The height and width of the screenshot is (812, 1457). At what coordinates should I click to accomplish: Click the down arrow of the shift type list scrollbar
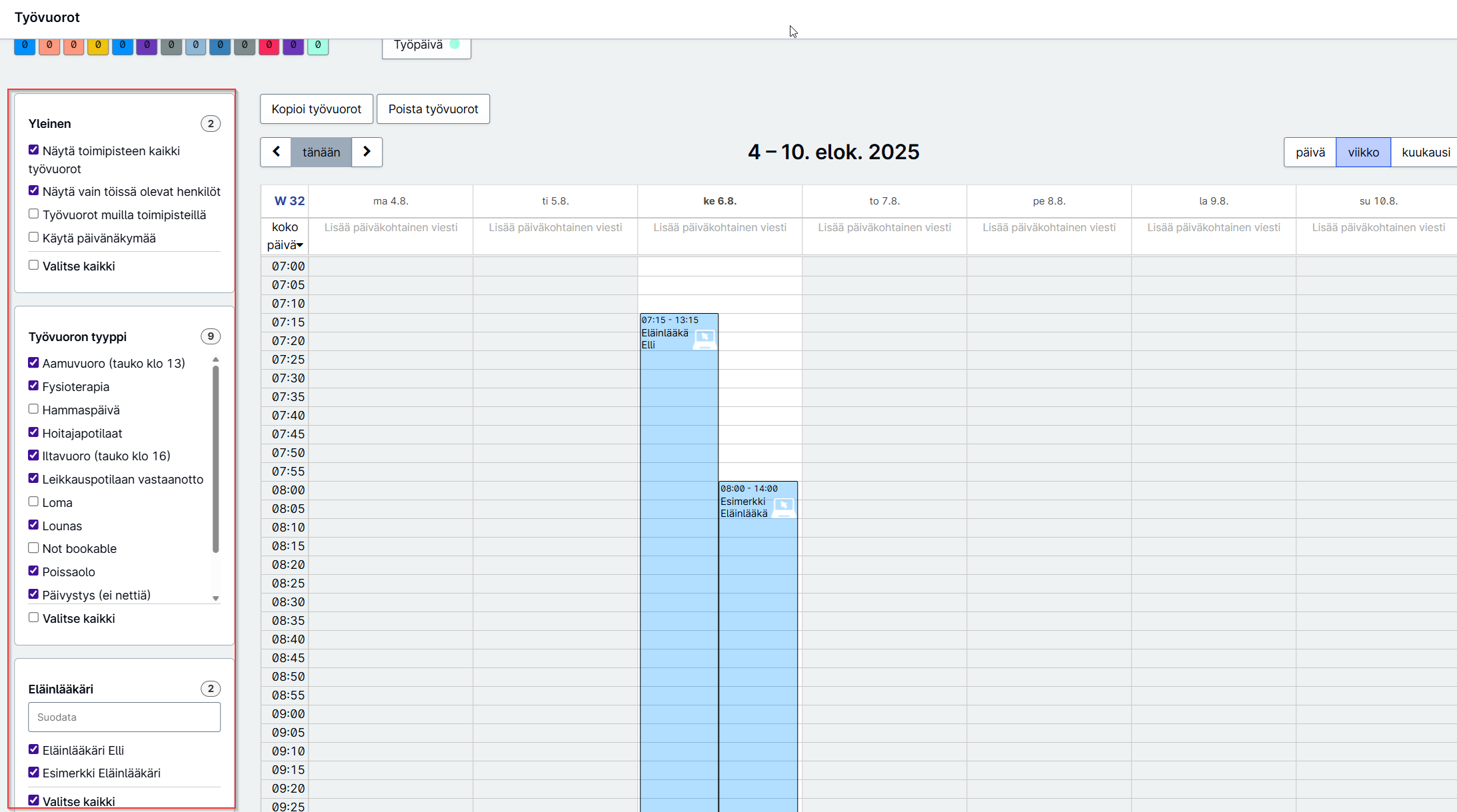215,598
